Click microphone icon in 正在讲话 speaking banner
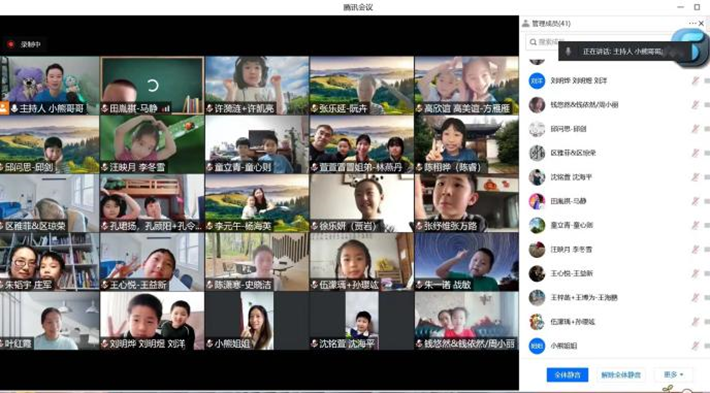The width and height of the screenshot is (710, 393). 568,52
